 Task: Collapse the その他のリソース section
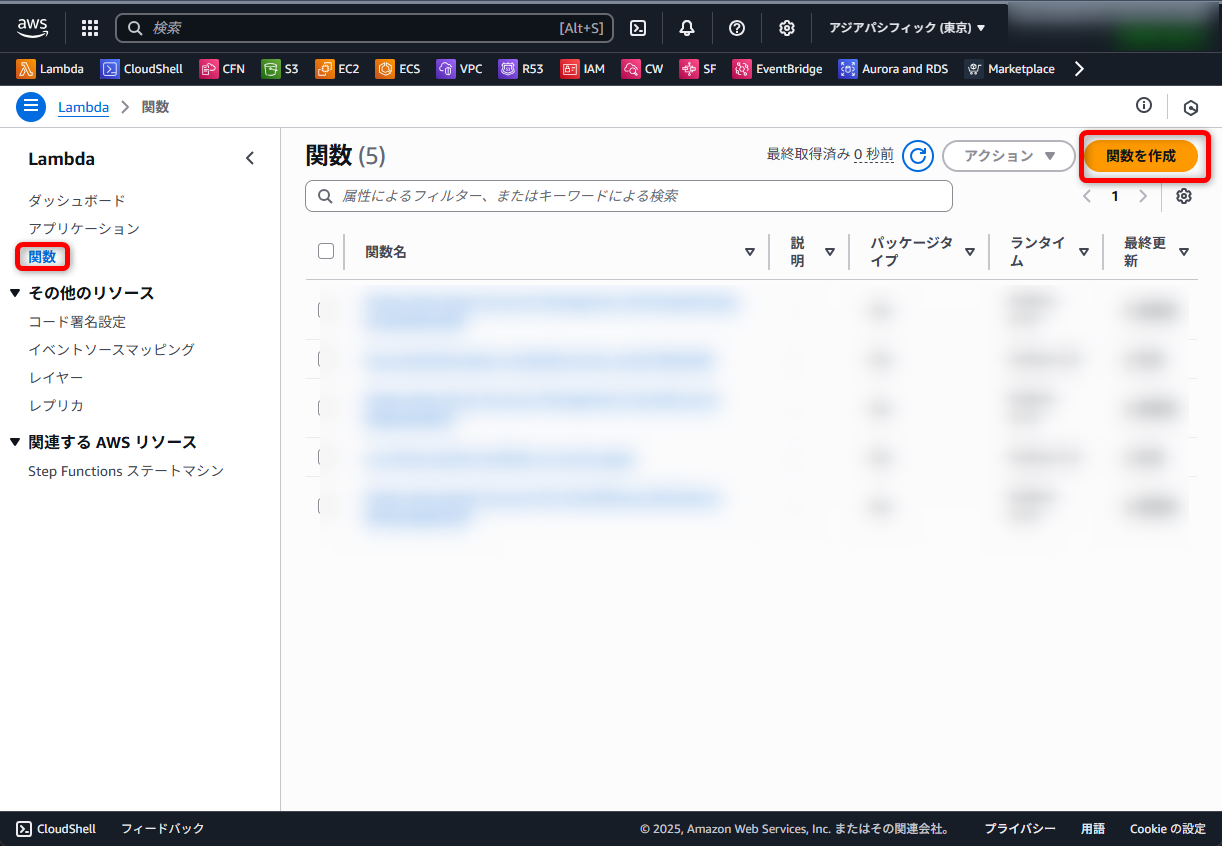coord(15,293)
